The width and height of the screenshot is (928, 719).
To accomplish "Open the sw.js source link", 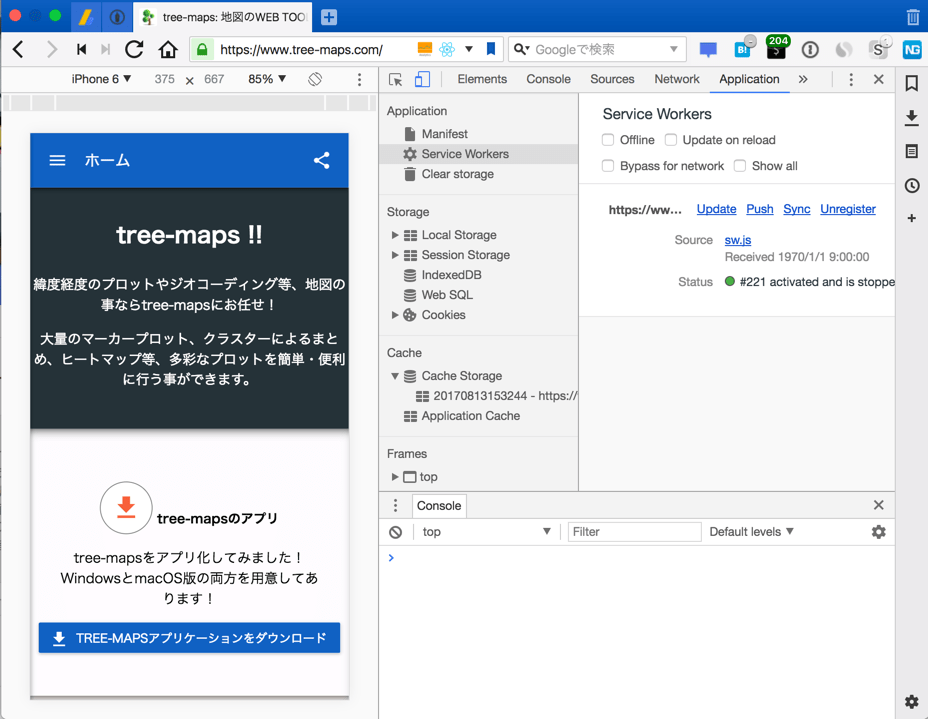I will 737,240.
